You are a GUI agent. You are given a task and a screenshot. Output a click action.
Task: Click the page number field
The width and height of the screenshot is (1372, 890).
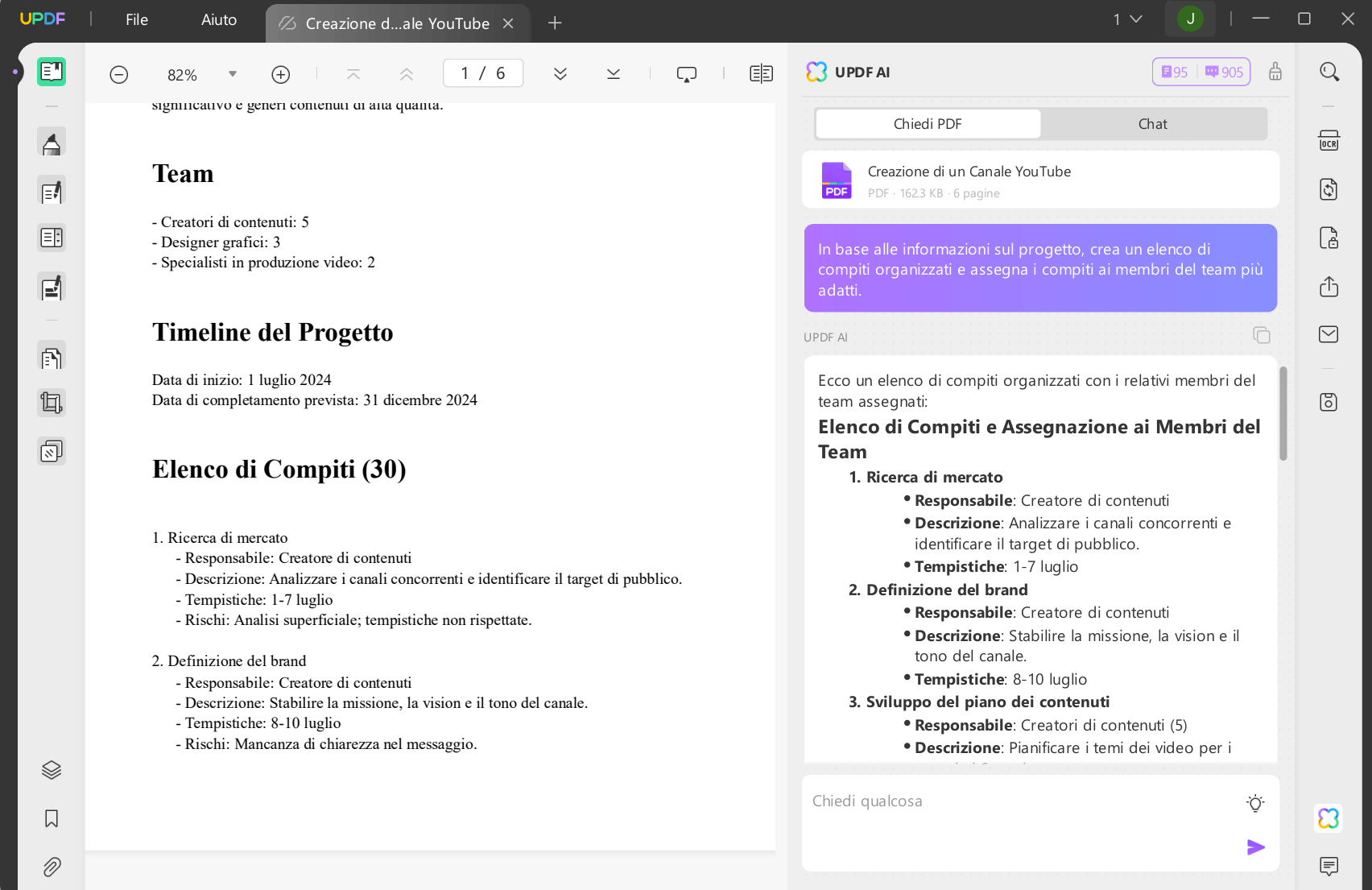[483, 73]
